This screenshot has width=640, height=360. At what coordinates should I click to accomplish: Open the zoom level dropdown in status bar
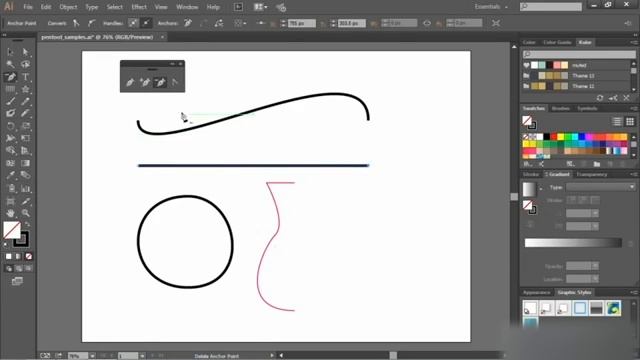[x=93, y=356]
